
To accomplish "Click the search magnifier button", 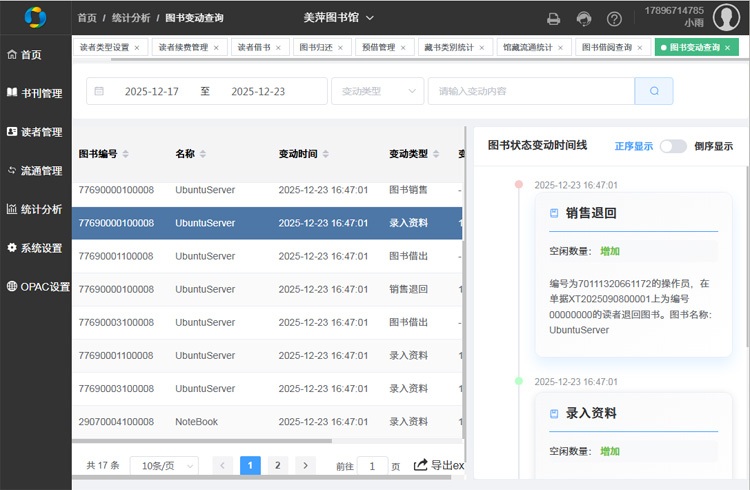I will point(654,91).
